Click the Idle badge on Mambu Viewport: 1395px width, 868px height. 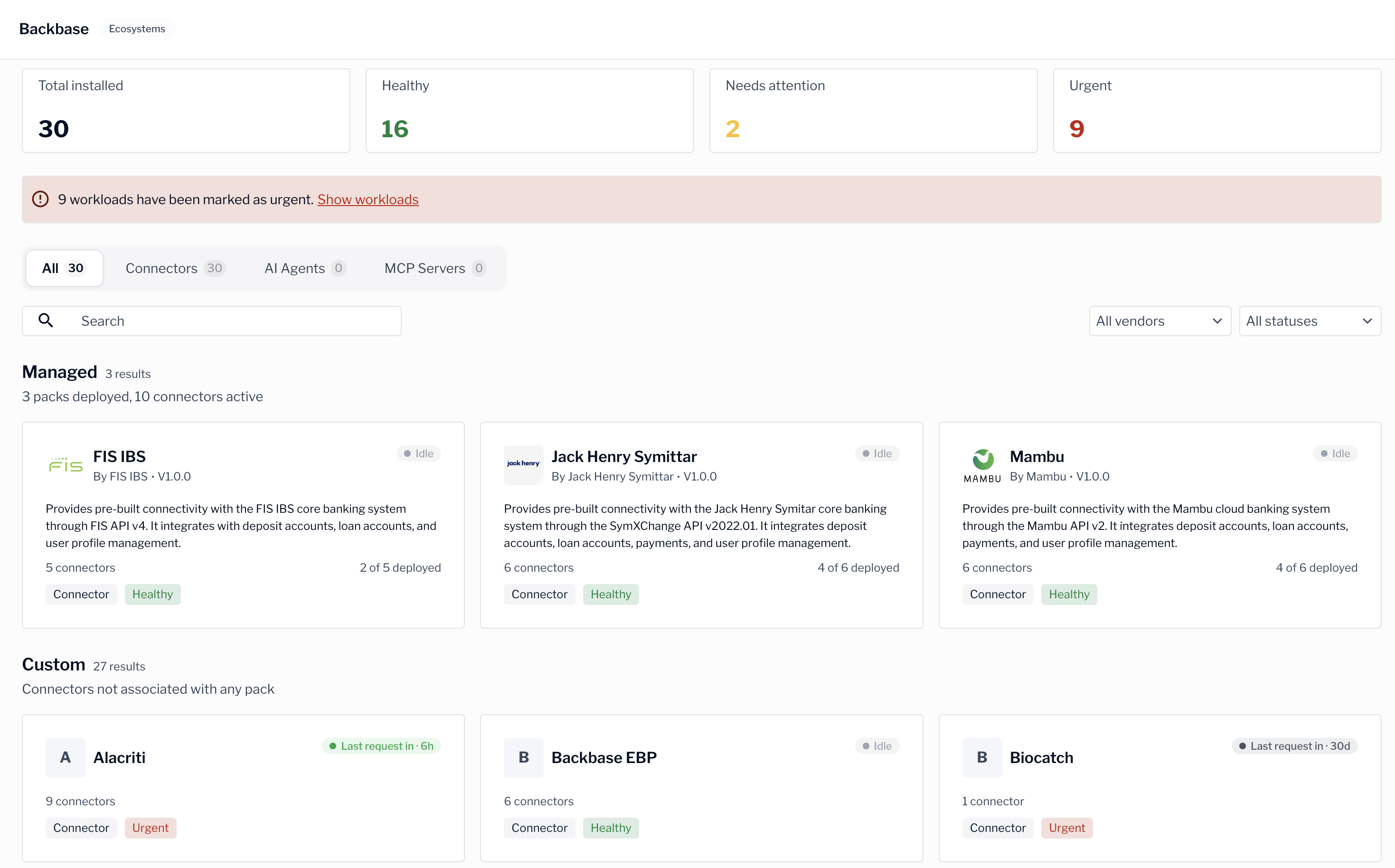point(1335,453)
